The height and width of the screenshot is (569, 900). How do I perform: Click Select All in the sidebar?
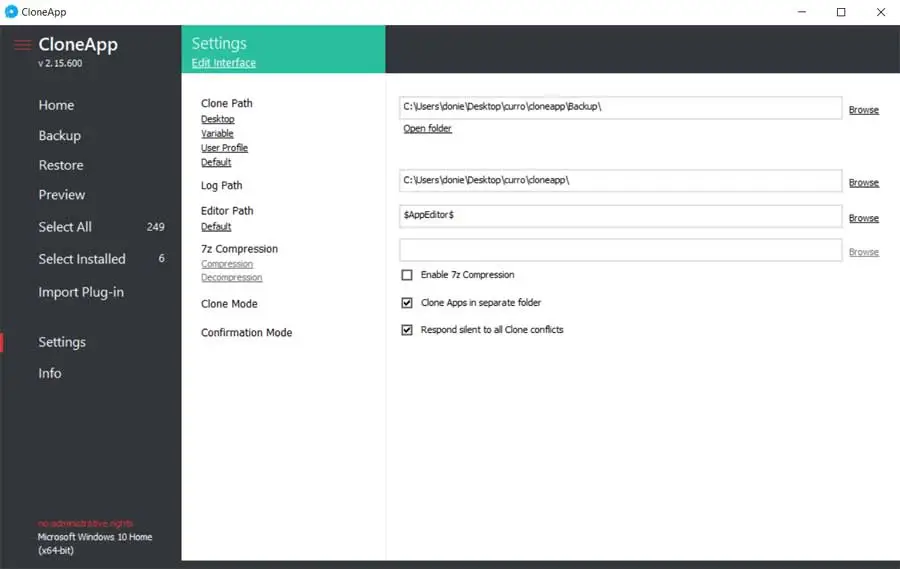(x=65, y=227)
